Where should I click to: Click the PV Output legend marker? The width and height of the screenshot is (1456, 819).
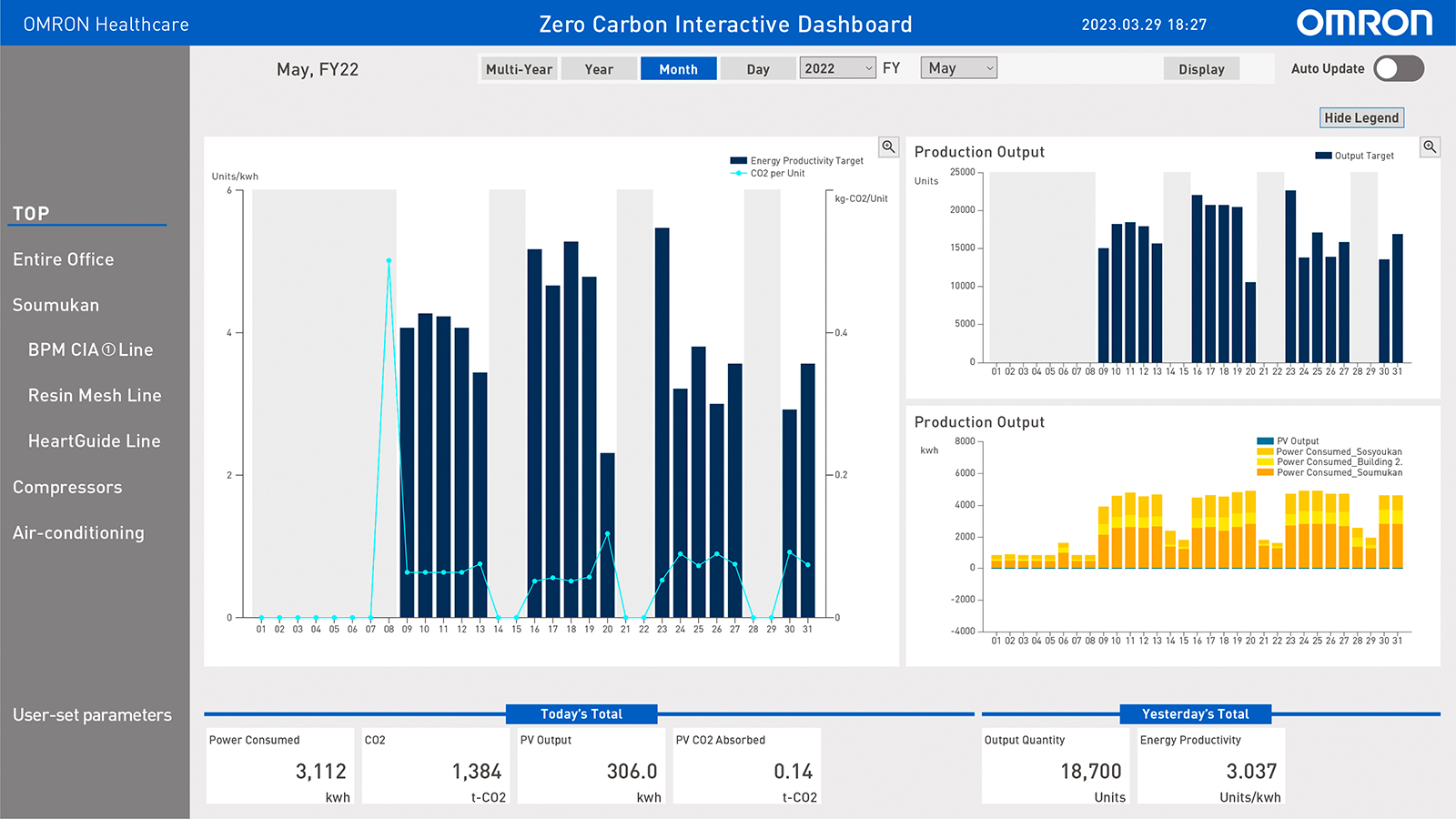pos(1265,441)
